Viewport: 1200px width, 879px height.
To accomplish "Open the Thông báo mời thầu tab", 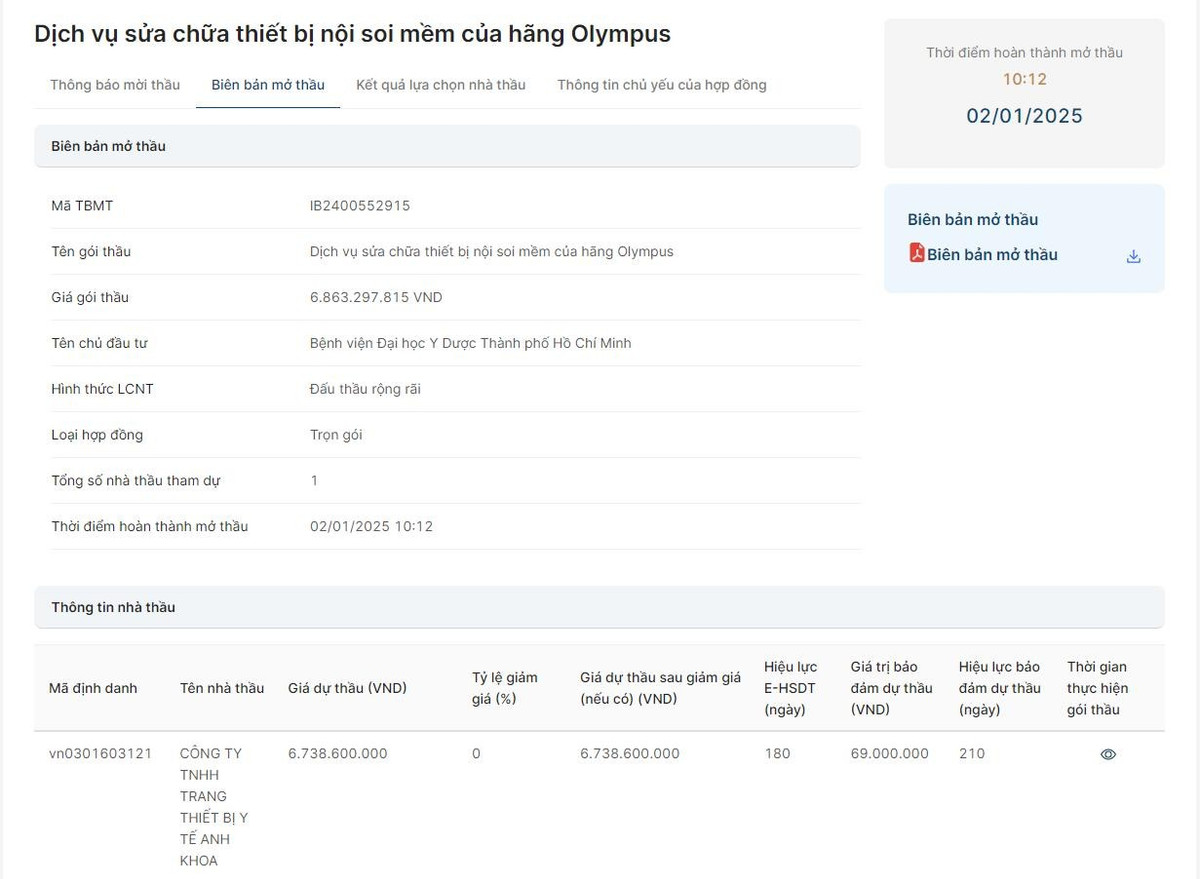I will click(x=115, y=85).
